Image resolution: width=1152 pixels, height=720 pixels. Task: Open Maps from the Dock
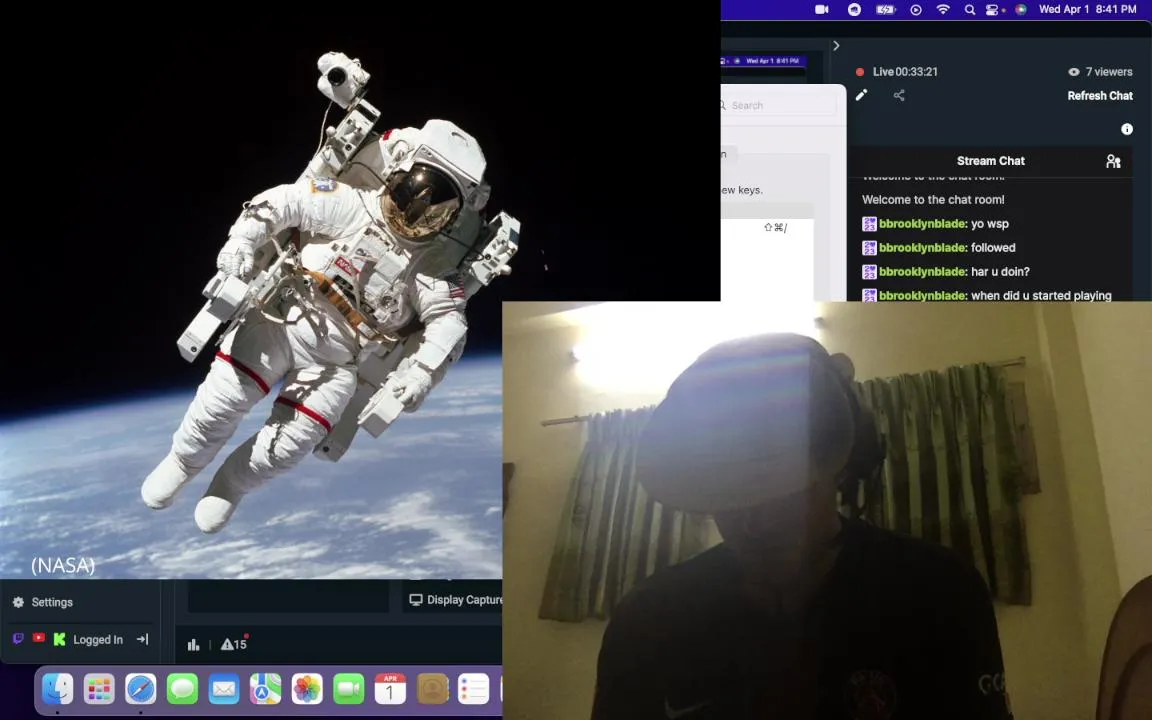pos(265,689)
